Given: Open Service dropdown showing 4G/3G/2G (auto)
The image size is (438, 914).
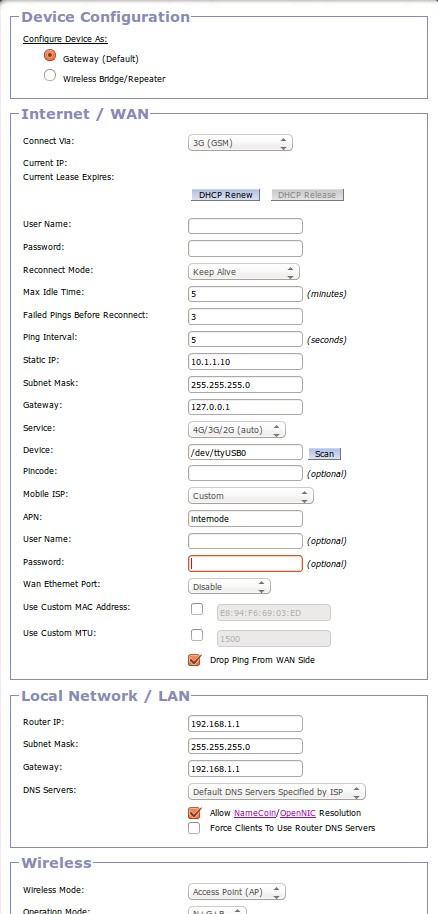Looking at the screenshot, I should (237, 430).
